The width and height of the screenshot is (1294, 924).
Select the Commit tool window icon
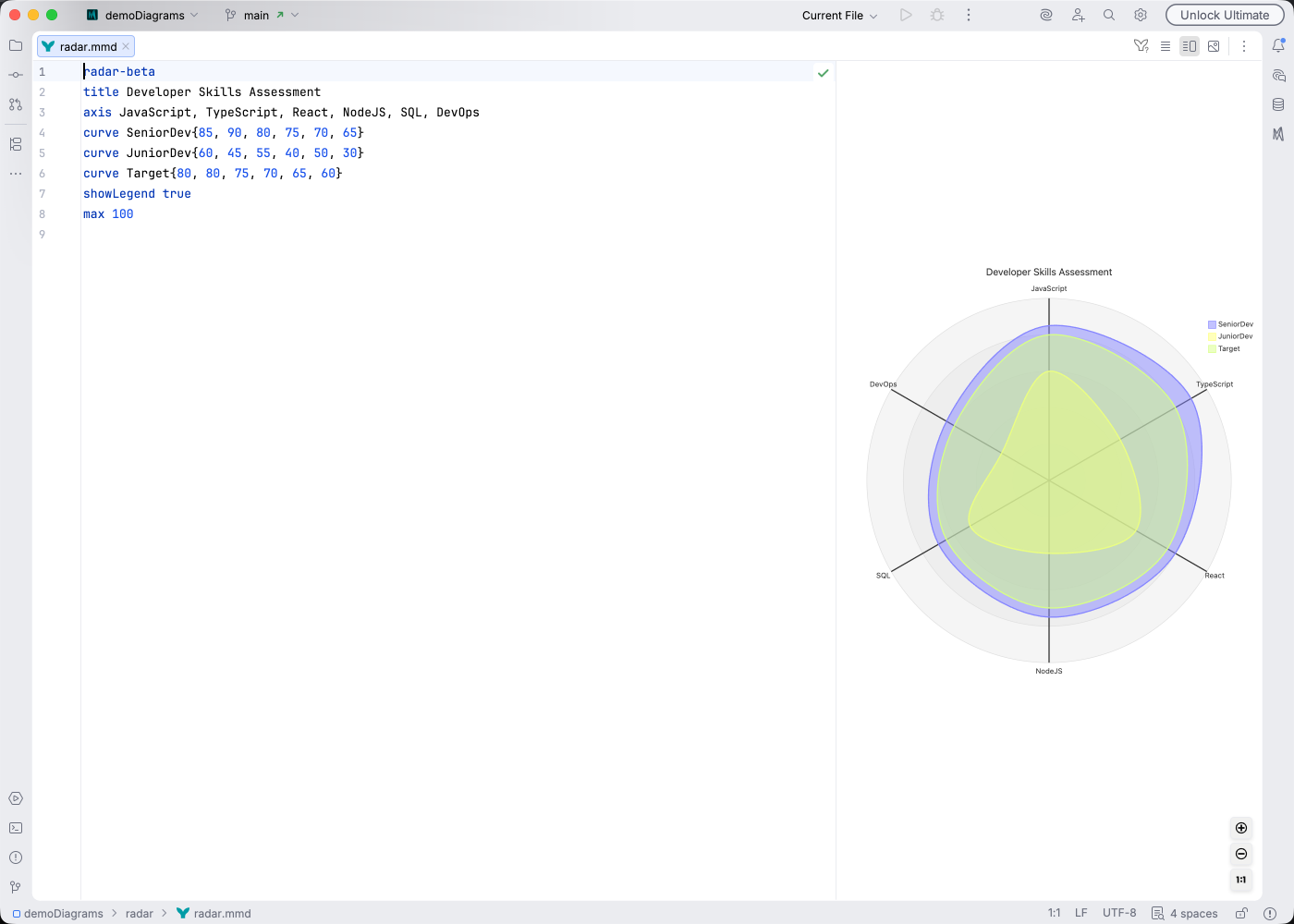(x=15, y=75)
